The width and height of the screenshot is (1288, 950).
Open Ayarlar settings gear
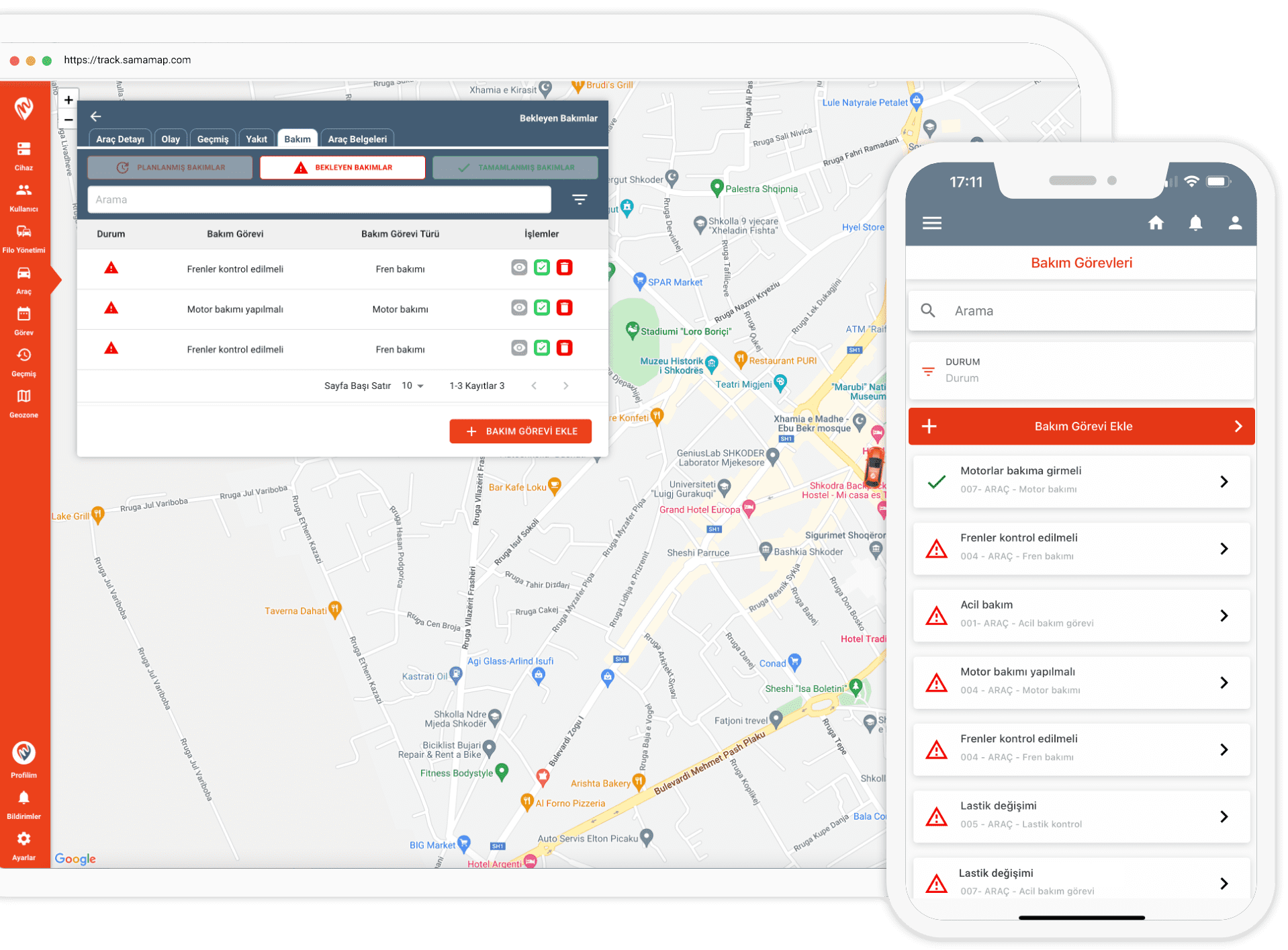click(x=24, y=846)
